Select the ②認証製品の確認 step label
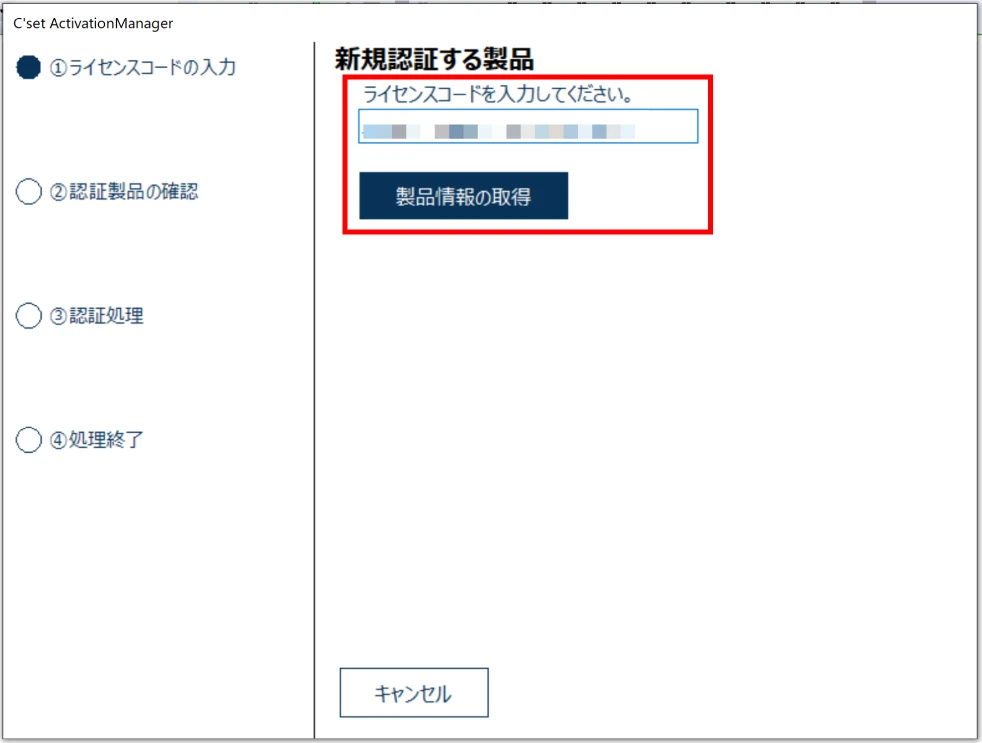The width and height of the screenshot is (982, 743). pos(124,192)
